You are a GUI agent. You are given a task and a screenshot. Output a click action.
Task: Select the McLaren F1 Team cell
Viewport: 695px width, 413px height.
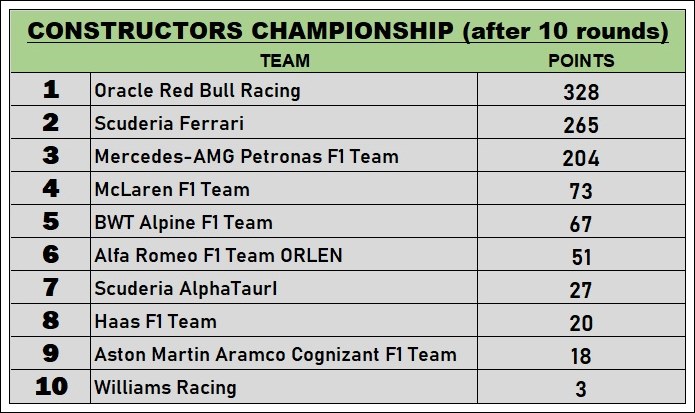[x=172, y=190]
